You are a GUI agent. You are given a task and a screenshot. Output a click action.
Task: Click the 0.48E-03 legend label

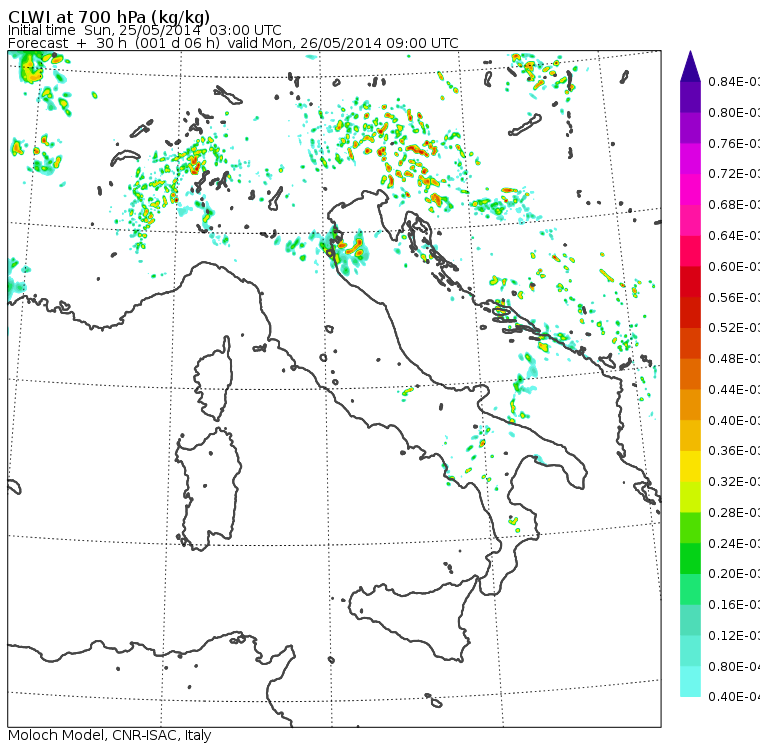[734, 359]
